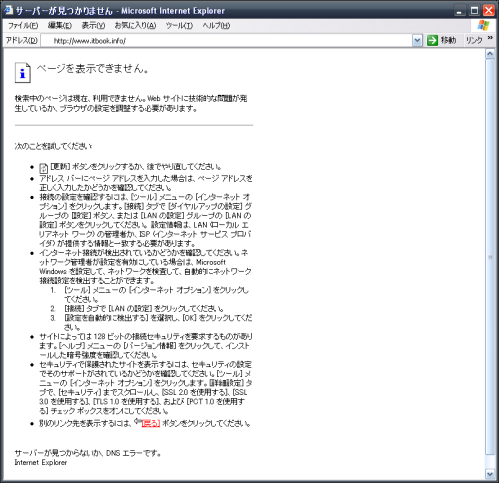Open the 表示(V) menu
499x483 pixels.
click(93, 26)
